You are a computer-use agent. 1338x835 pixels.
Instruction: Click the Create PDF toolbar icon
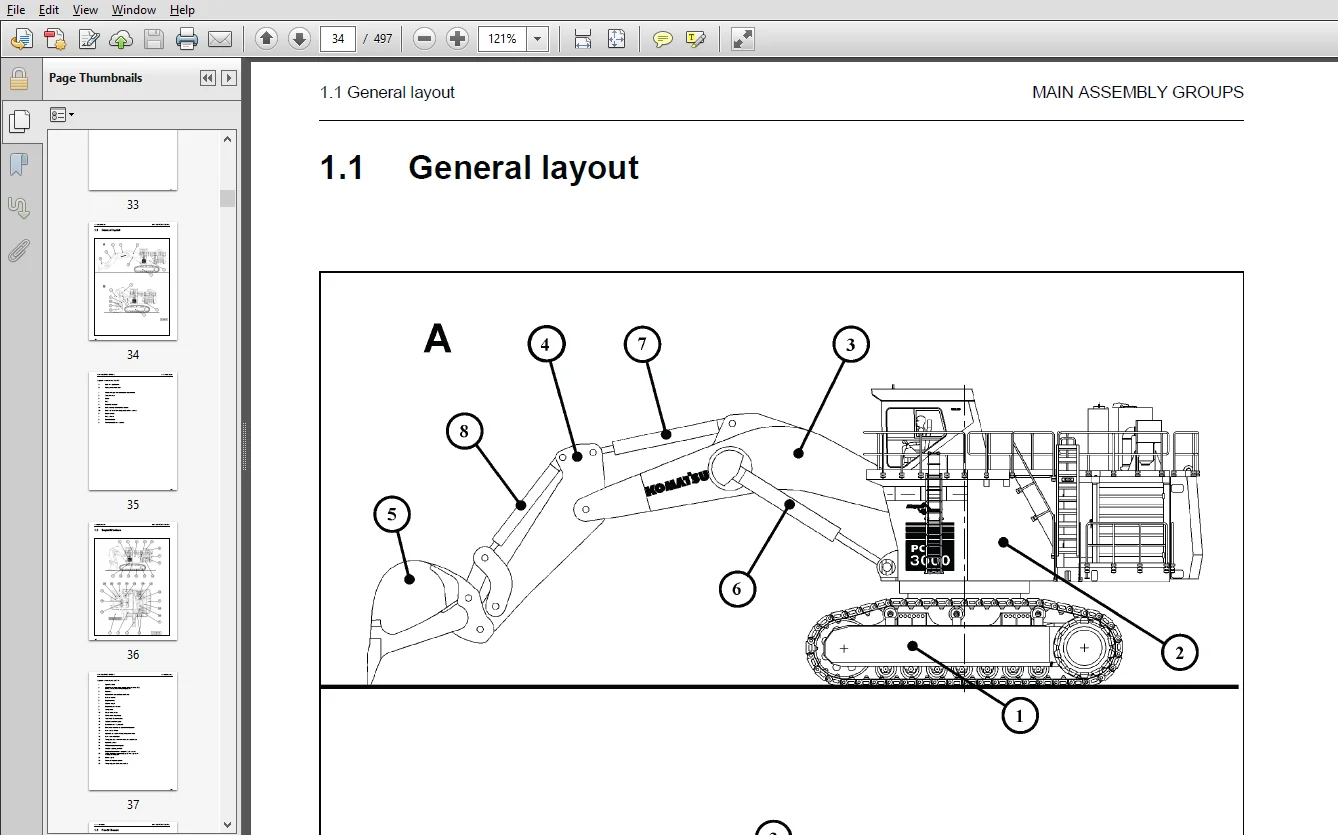pos(55,39)
